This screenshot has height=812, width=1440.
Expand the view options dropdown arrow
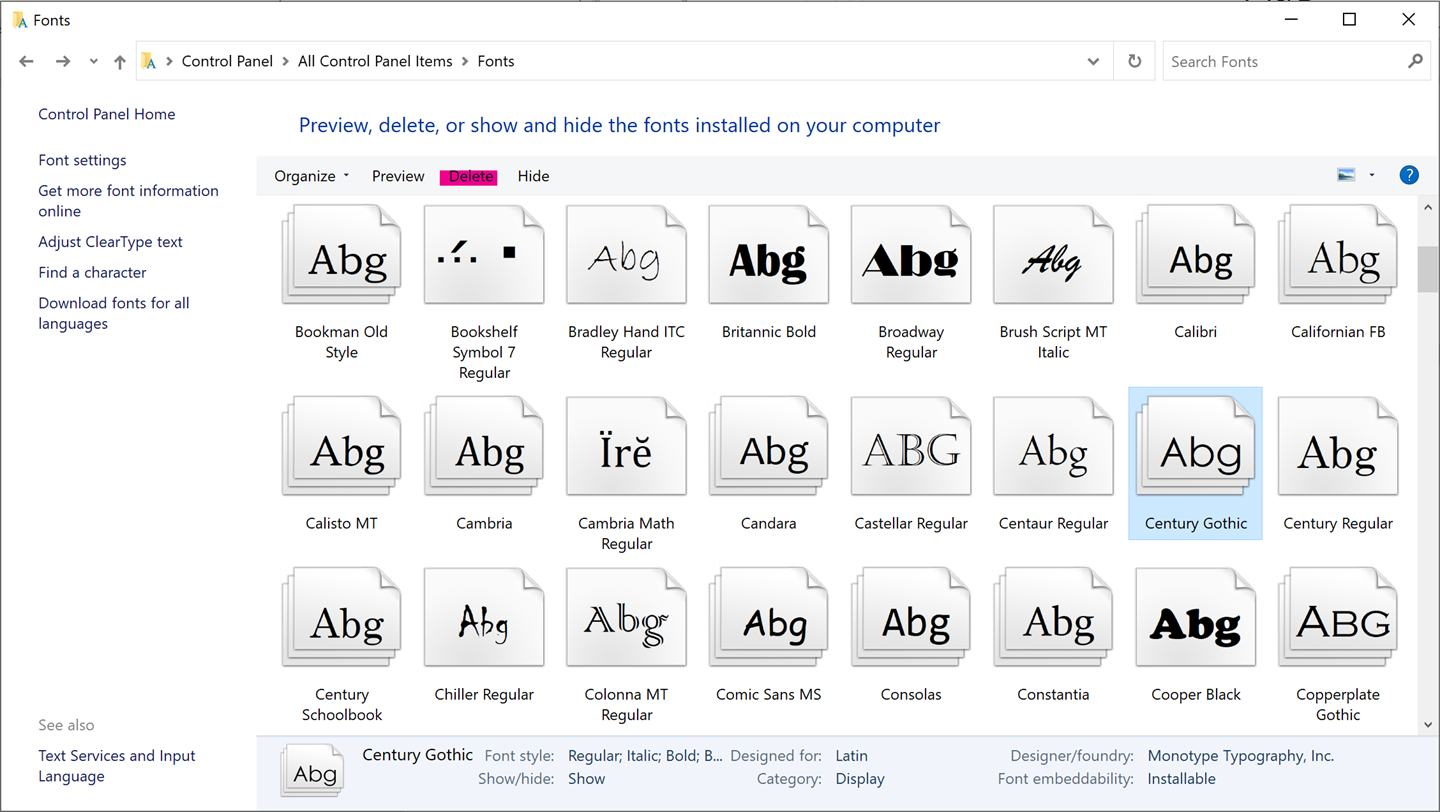(x=1372, y=175)
